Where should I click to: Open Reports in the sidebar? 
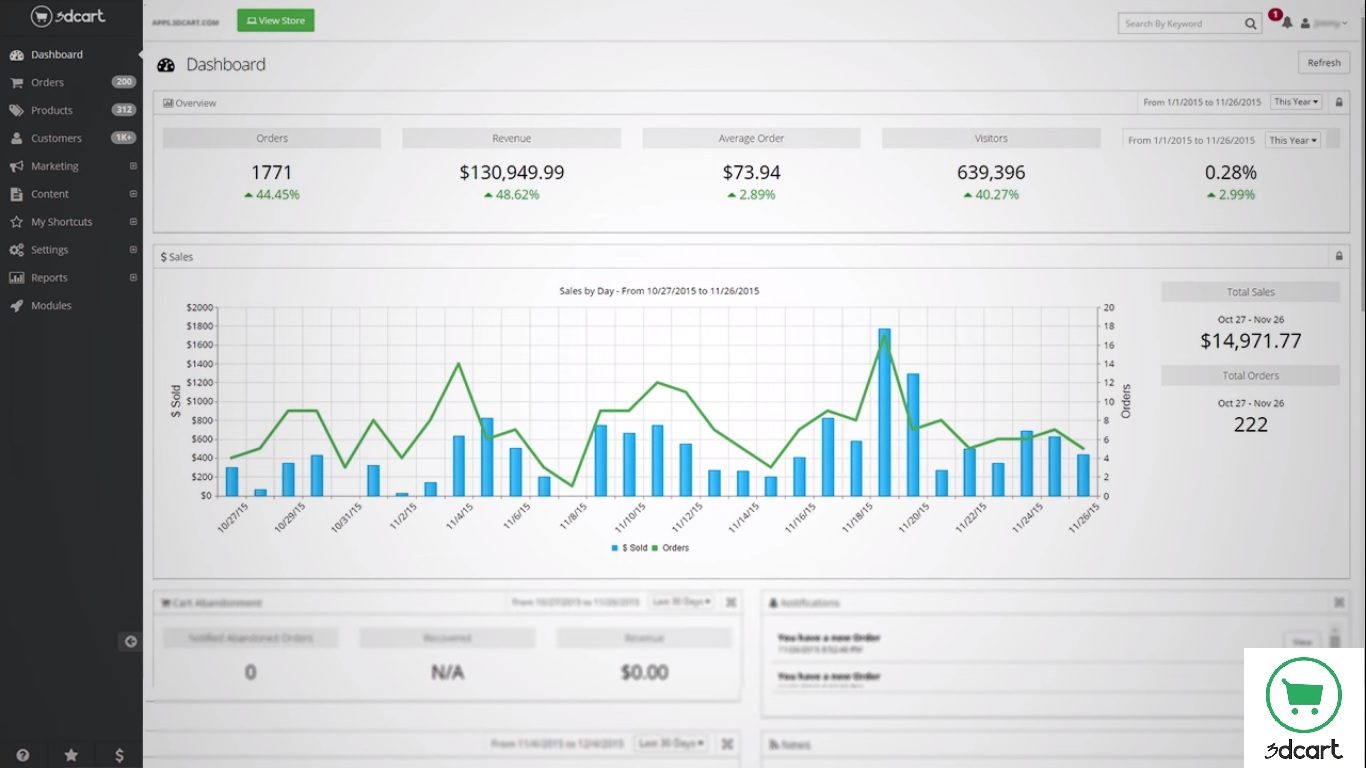tap(48, 277)
